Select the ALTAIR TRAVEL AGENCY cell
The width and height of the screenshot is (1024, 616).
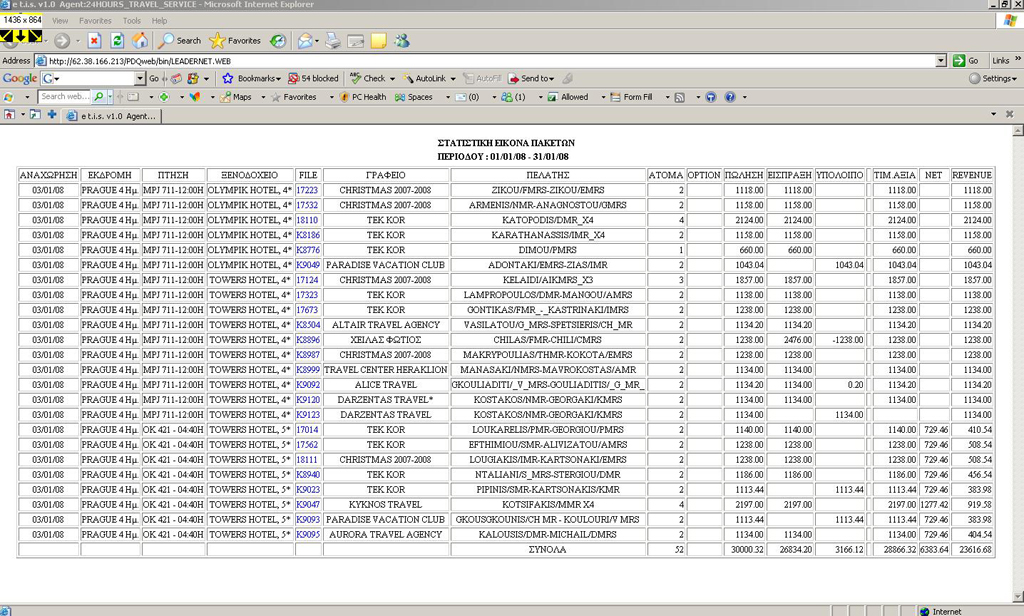pos(386,325)
